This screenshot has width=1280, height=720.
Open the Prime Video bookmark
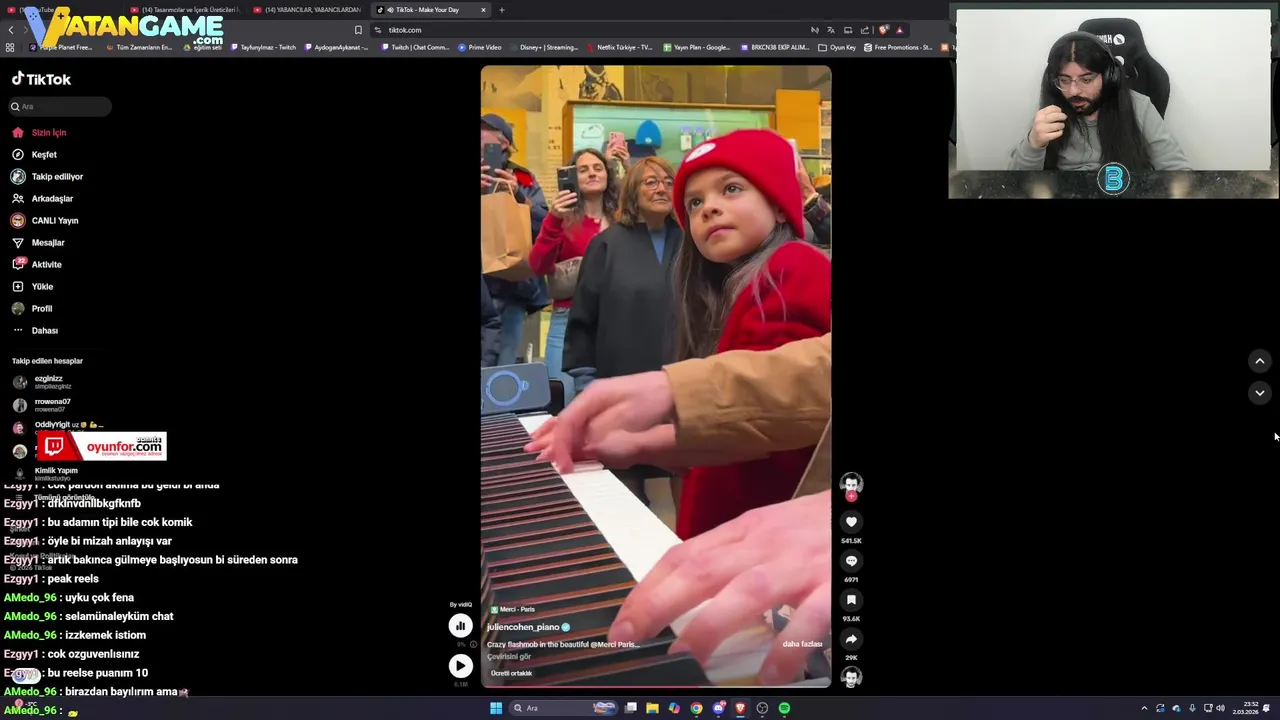click(x=480, y=47)
